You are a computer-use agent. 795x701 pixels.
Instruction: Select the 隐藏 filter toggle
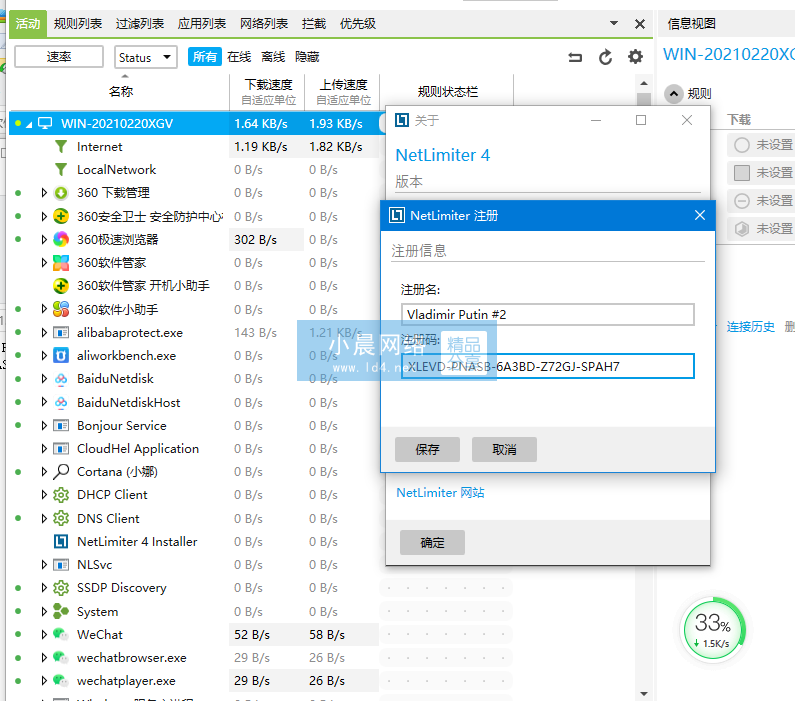(307, 57)
